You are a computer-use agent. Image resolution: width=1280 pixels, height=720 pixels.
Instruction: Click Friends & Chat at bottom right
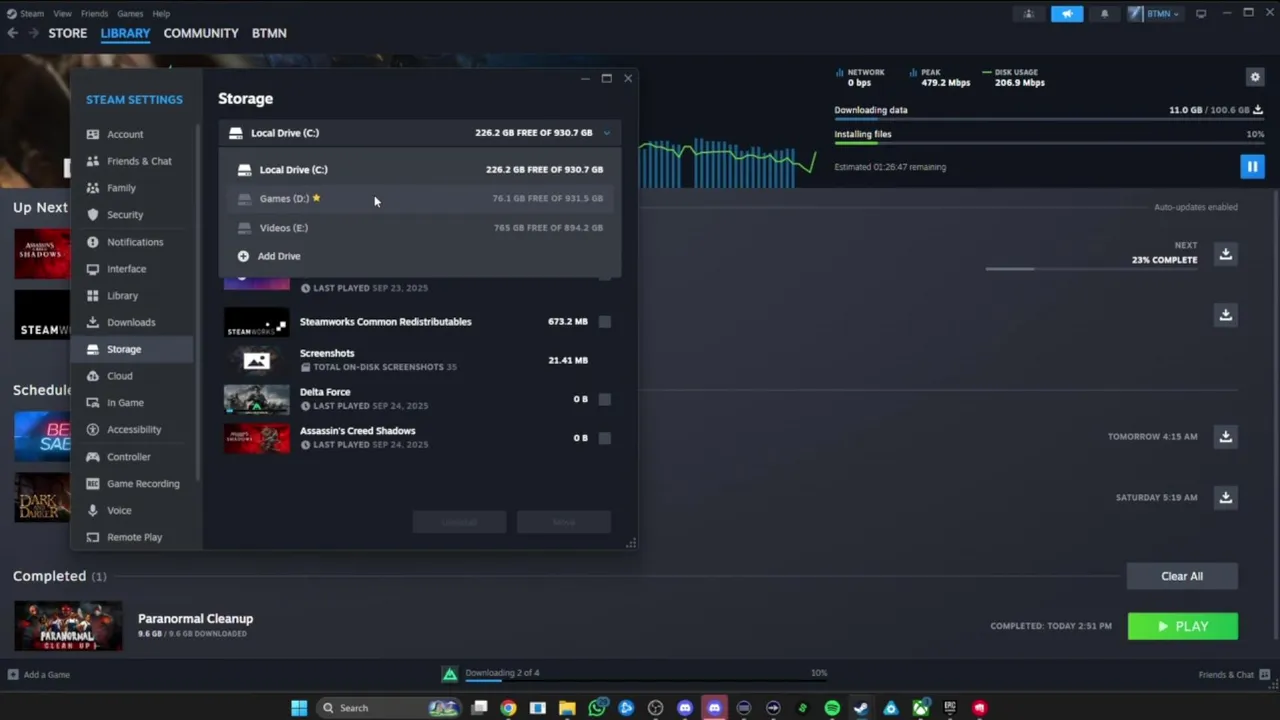pos(1233,675)
